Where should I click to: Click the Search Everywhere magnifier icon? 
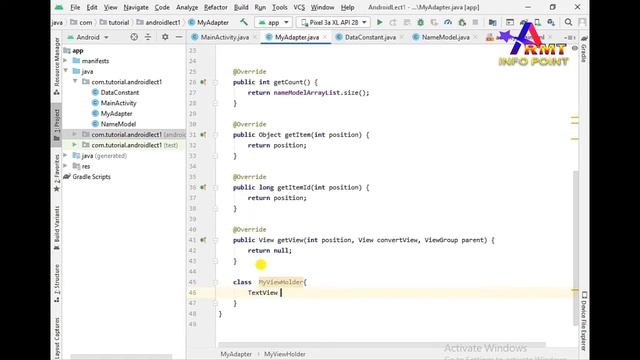[x=568, y=22]
